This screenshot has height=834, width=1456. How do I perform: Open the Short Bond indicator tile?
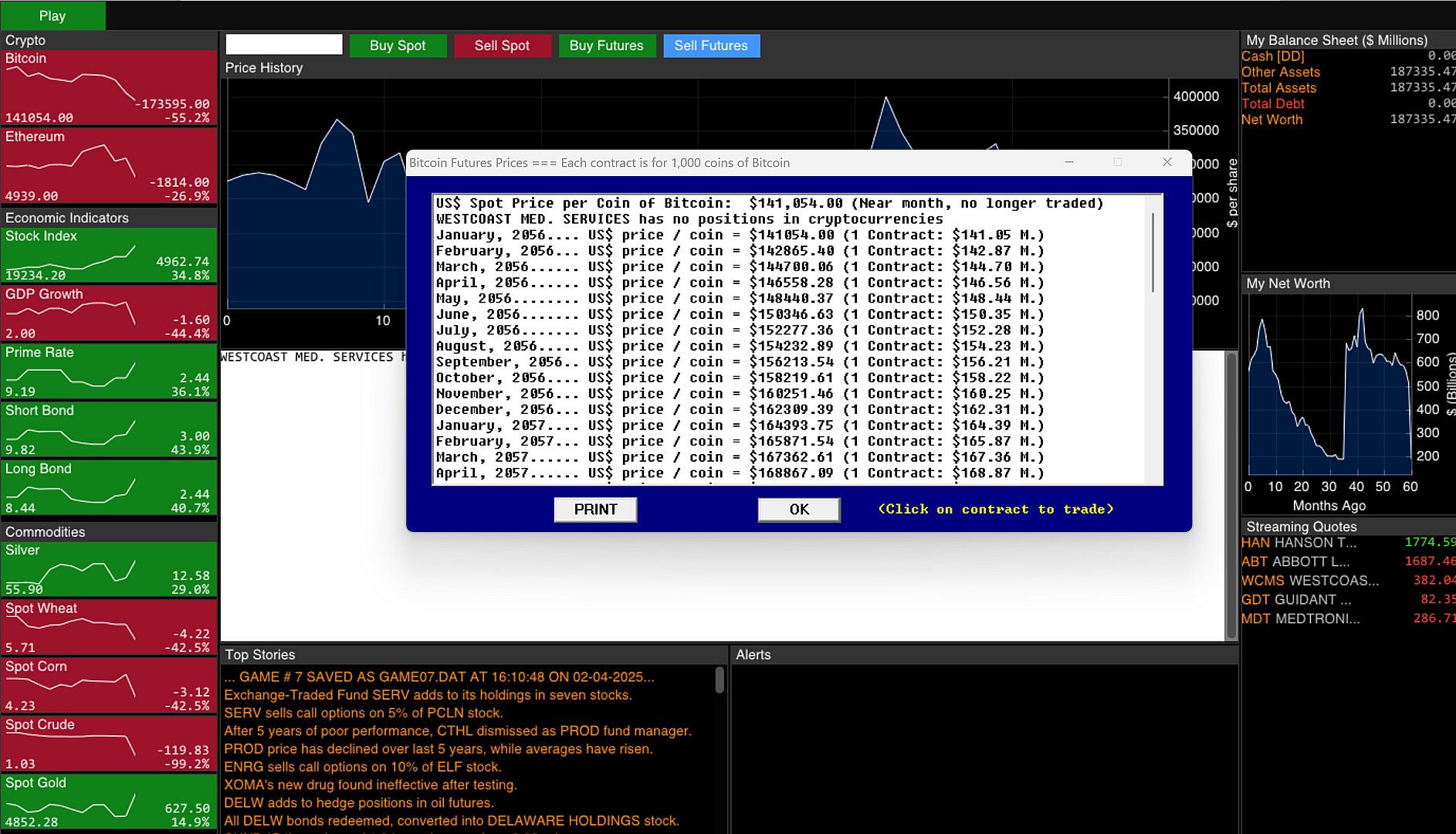[x=109, y=429]
